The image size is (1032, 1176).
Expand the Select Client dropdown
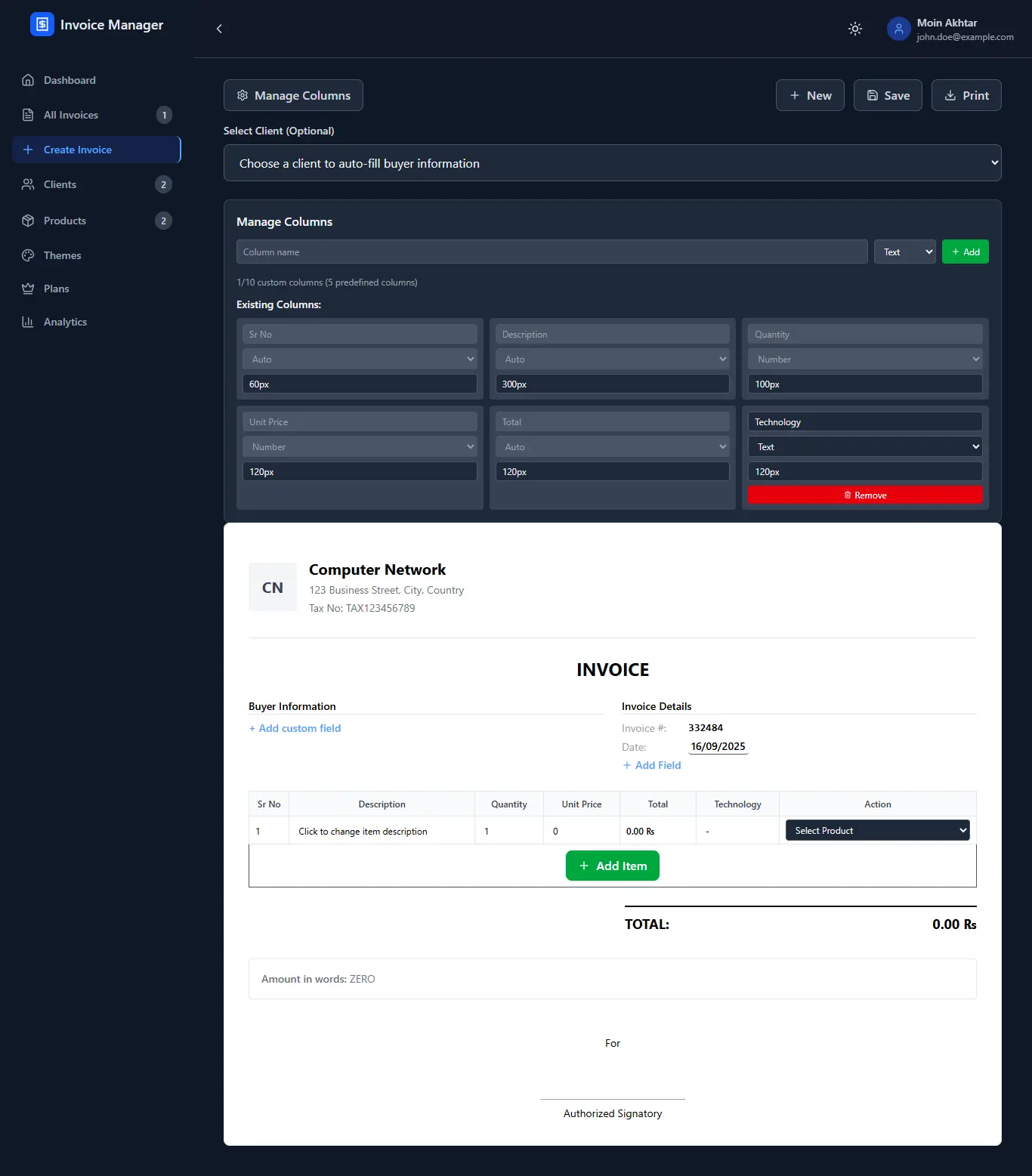point(612,163)
